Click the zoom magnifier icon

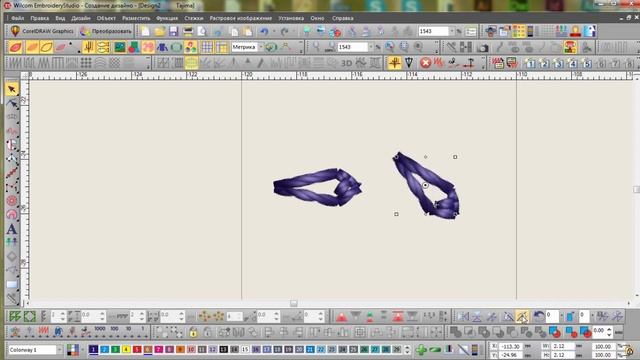point(316,47)
